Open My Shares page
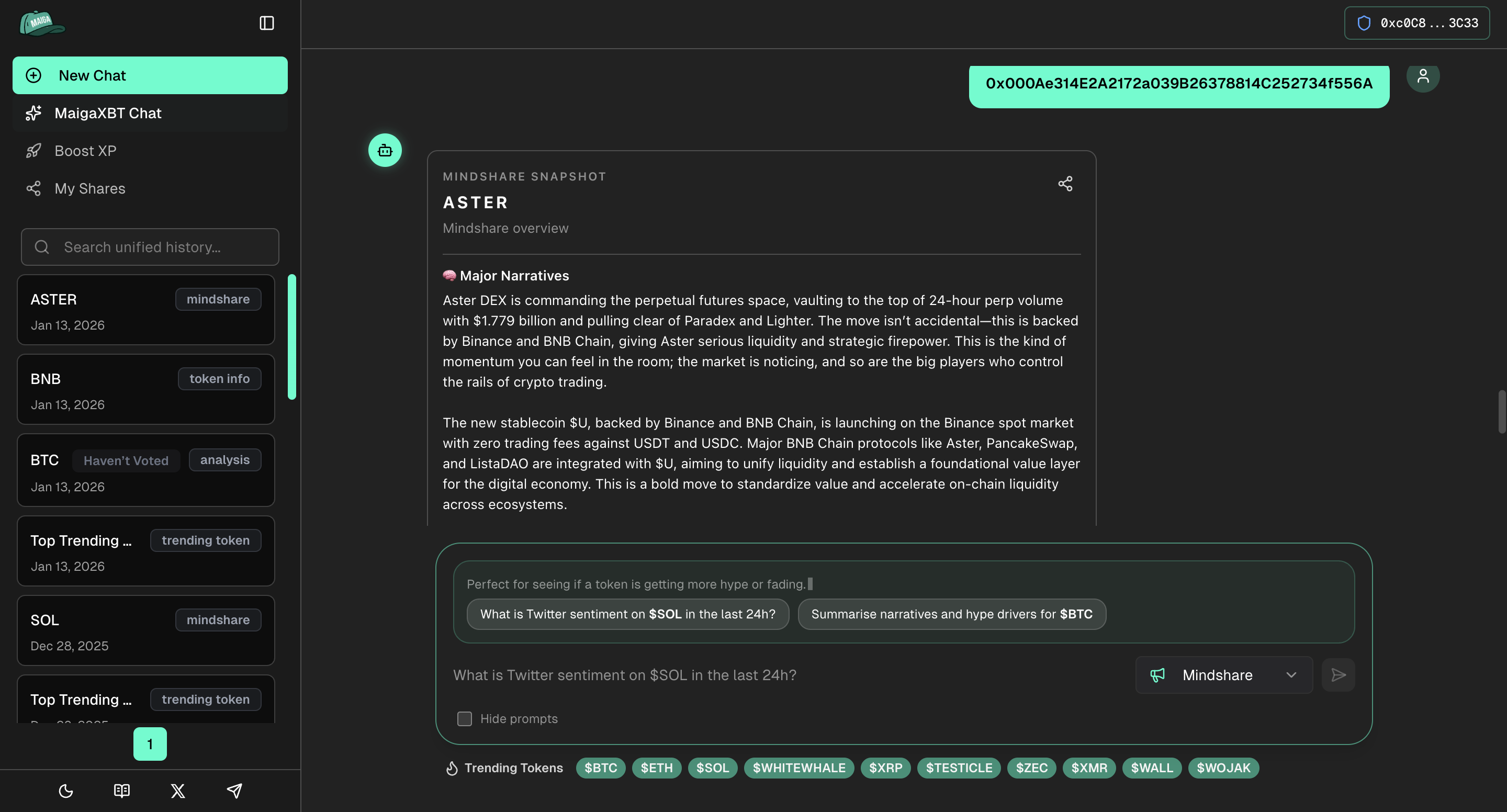Viewport: 1507px width, 812px height. pos(89,188)
